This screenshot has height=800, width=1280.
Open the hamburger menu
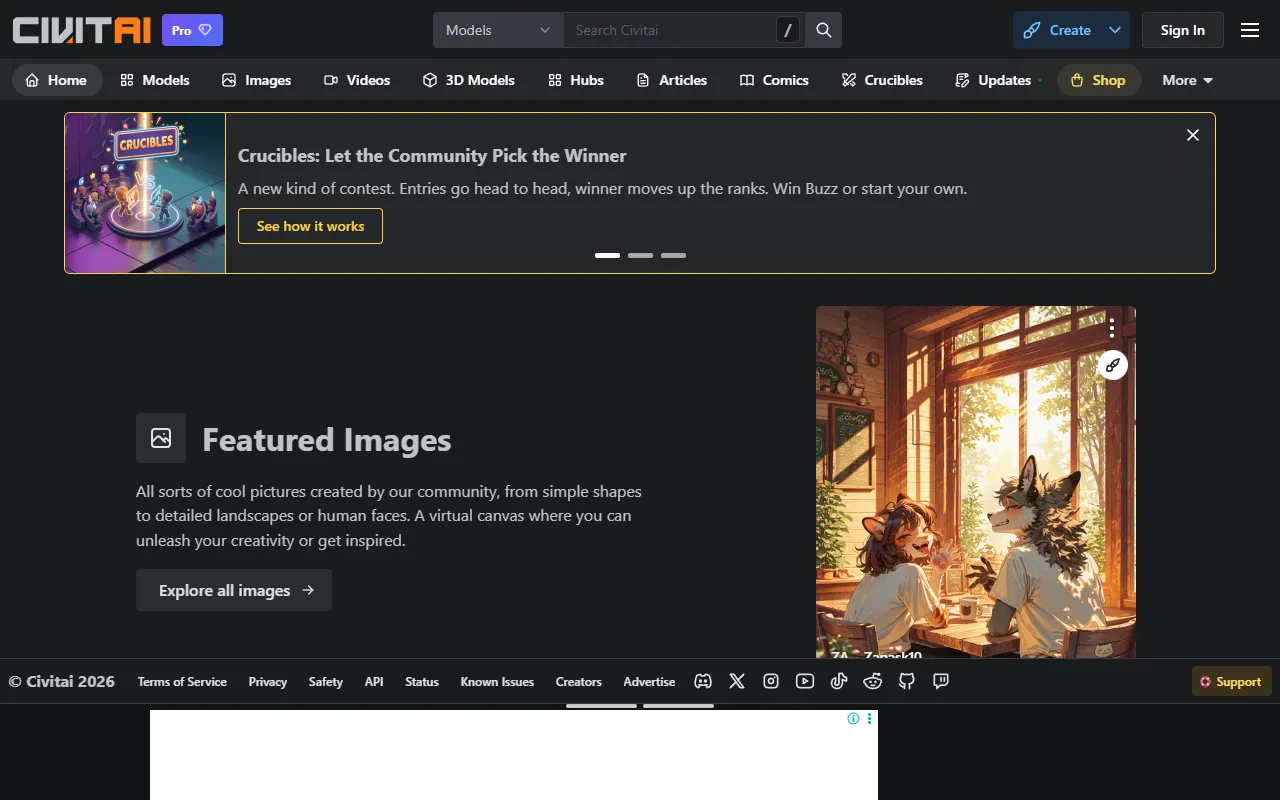pos(1250,30)
